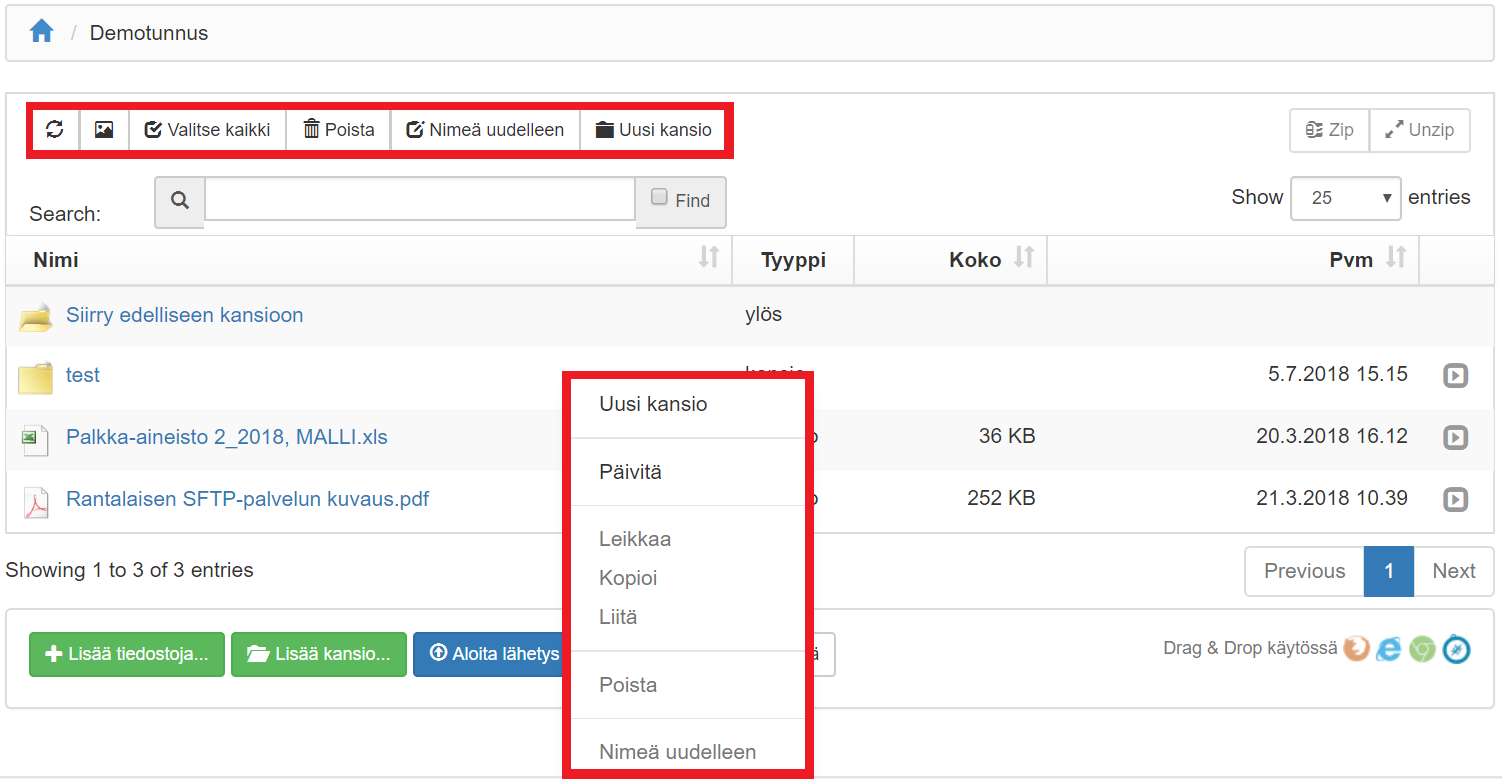The image size is (1502, 779).
Task: Open action arrow for Palkka-aineisto xls row
Action: point(1455,437)
